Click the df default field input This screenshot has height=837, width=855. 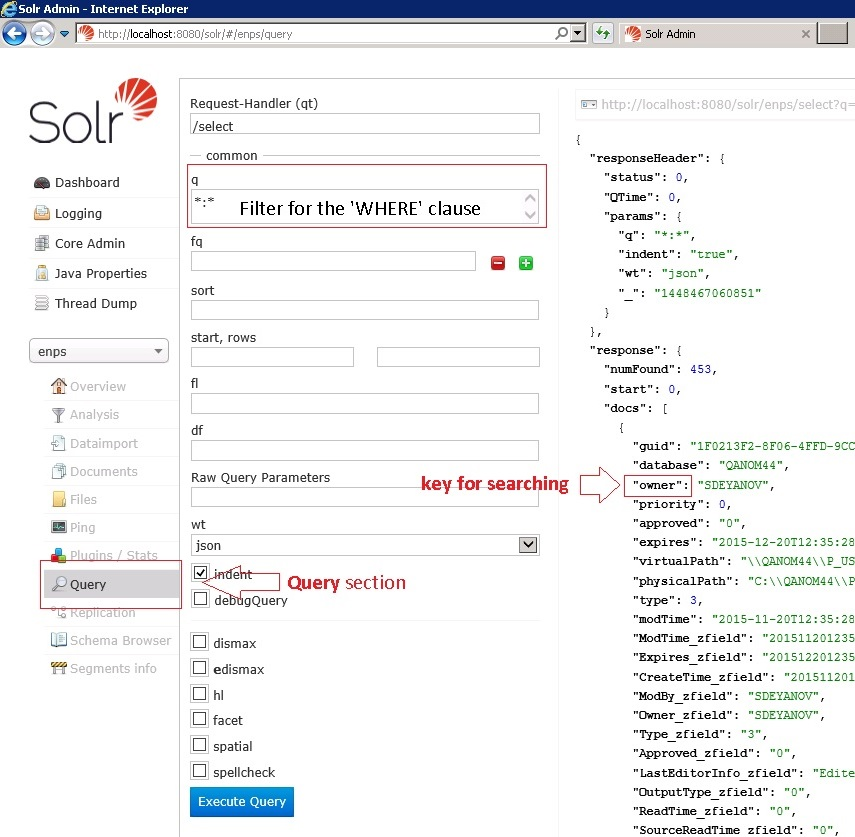tap(365, 450)
